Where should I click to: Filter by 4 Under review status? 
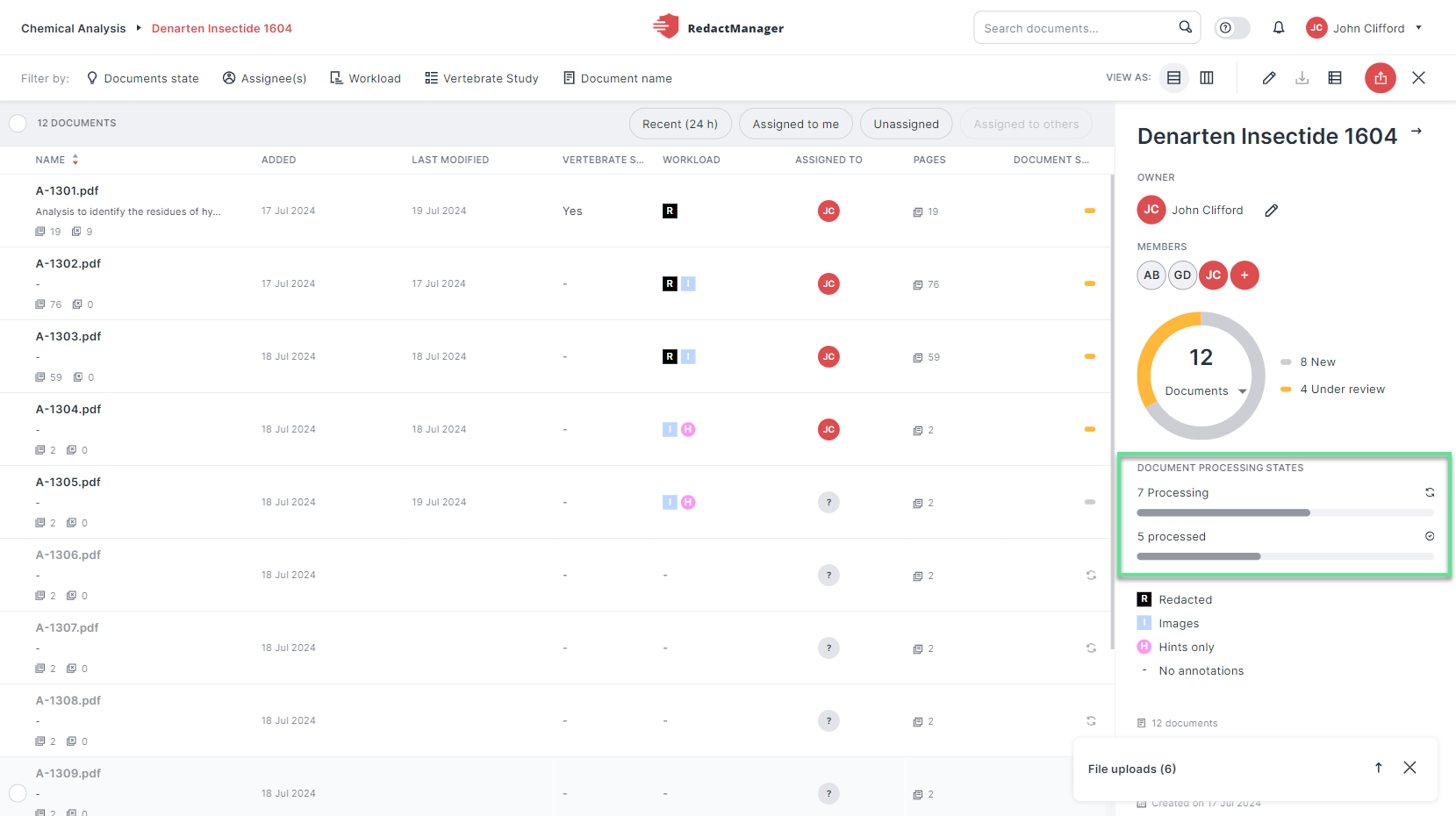click(x=1333, y=389)
